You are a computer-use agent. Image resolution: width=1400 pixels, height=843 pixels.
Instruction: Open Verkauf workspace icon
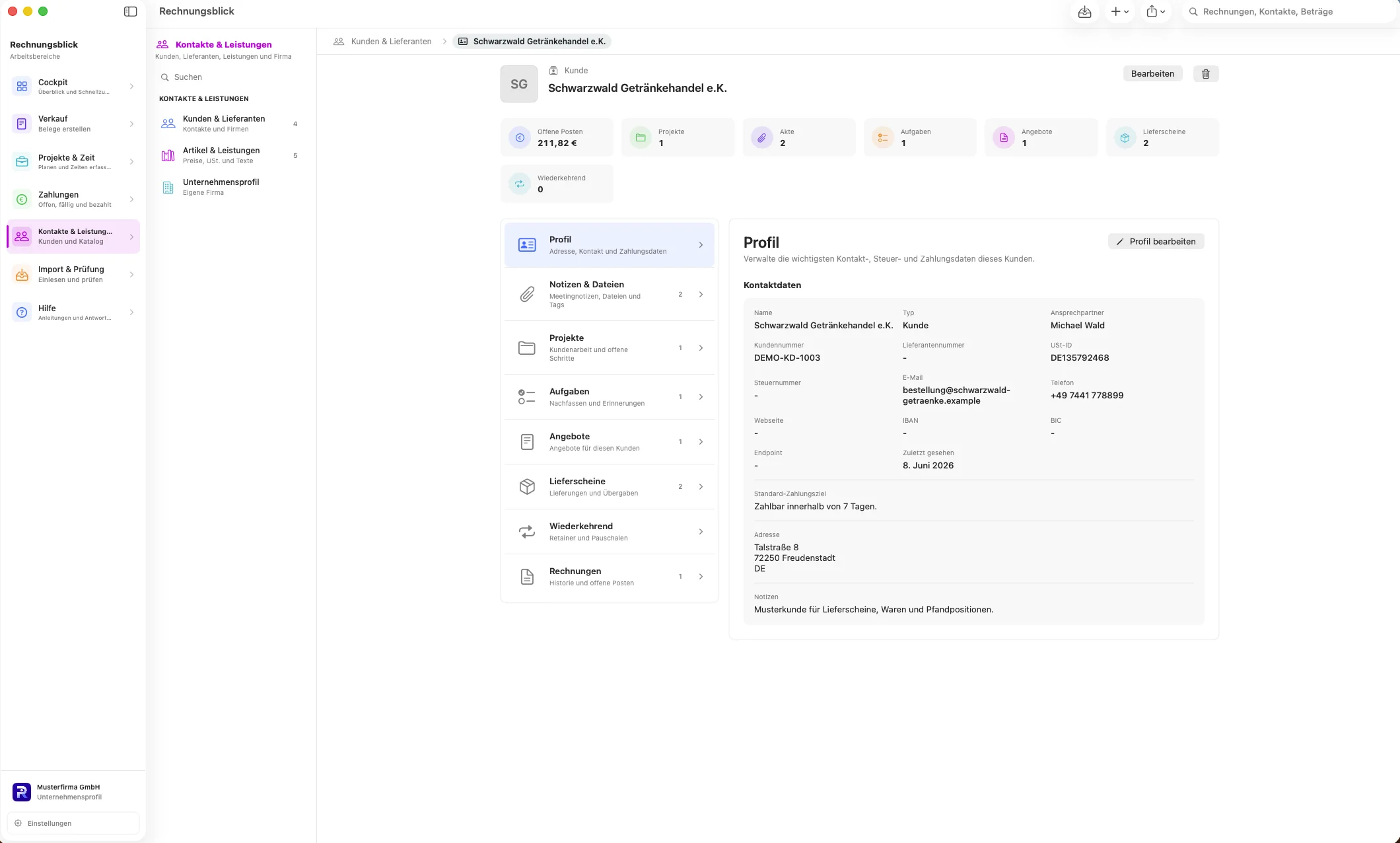tap(22, 124)
